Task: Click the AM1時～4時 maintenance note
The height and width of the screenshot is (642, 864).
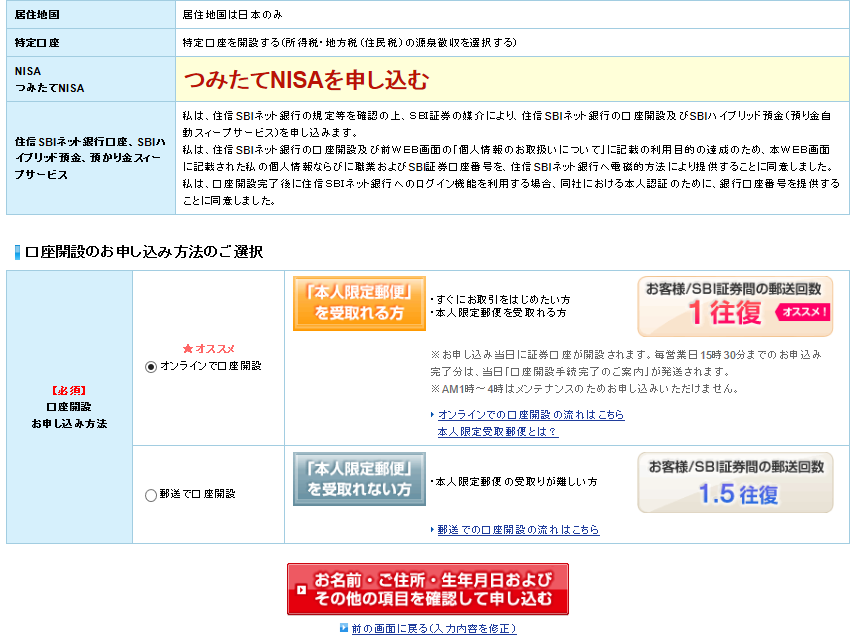Action: click(584, 389)
